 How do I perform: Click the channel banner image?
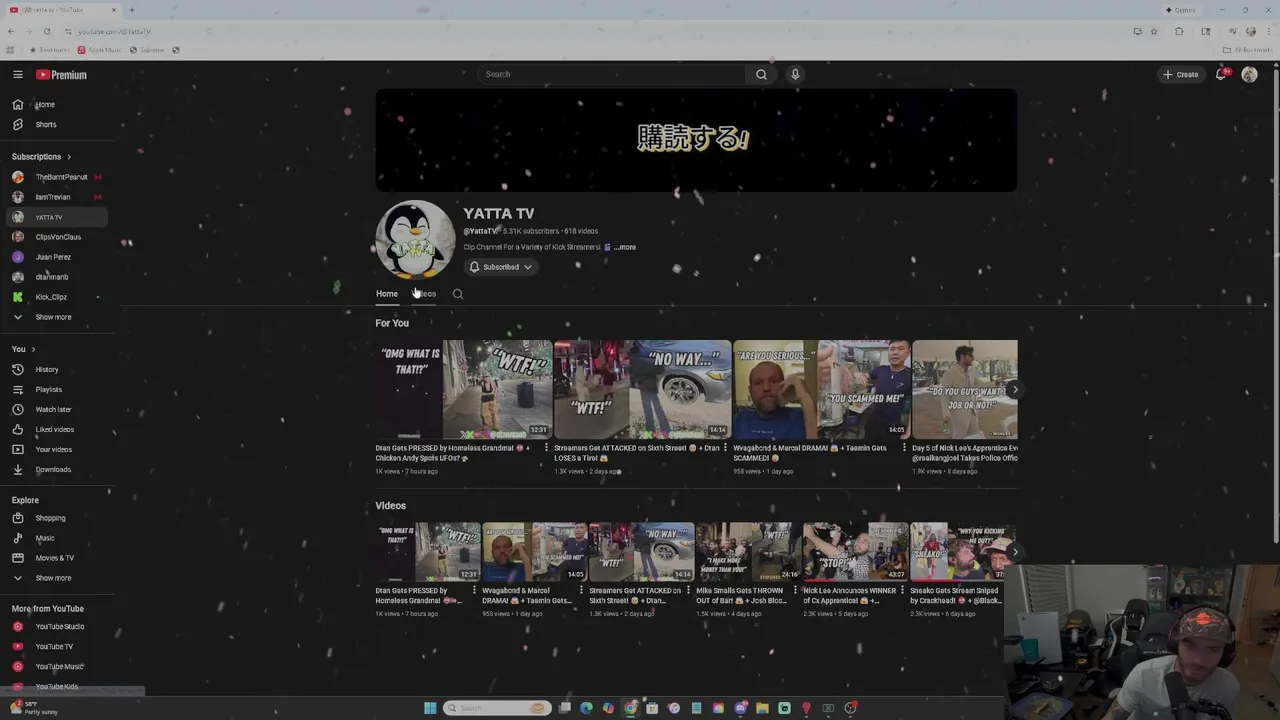tap(696, 140)
